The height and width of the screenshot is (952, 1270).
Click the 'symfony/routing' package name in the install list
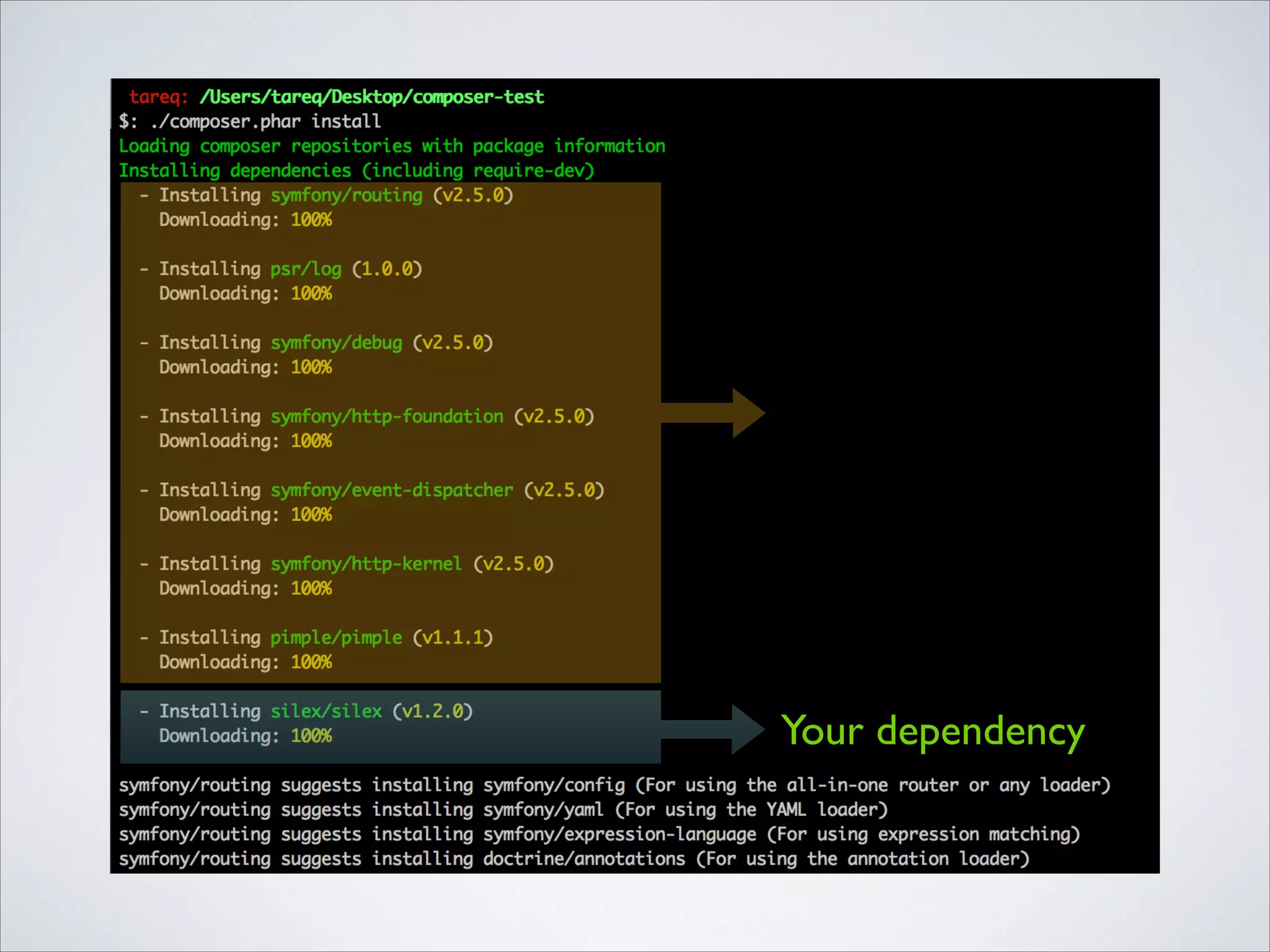tap(347, 195)
